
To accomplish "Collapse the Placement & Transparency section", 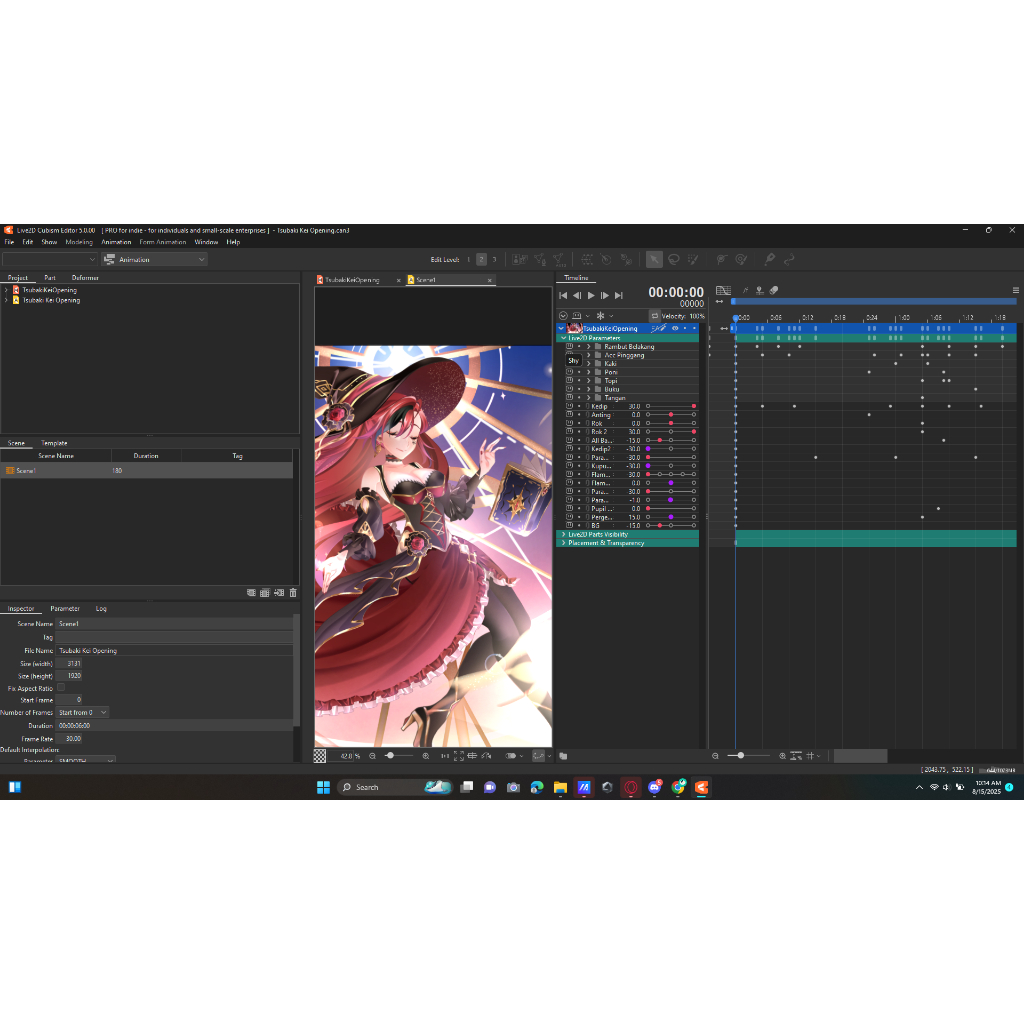I will tap(564, 543).
